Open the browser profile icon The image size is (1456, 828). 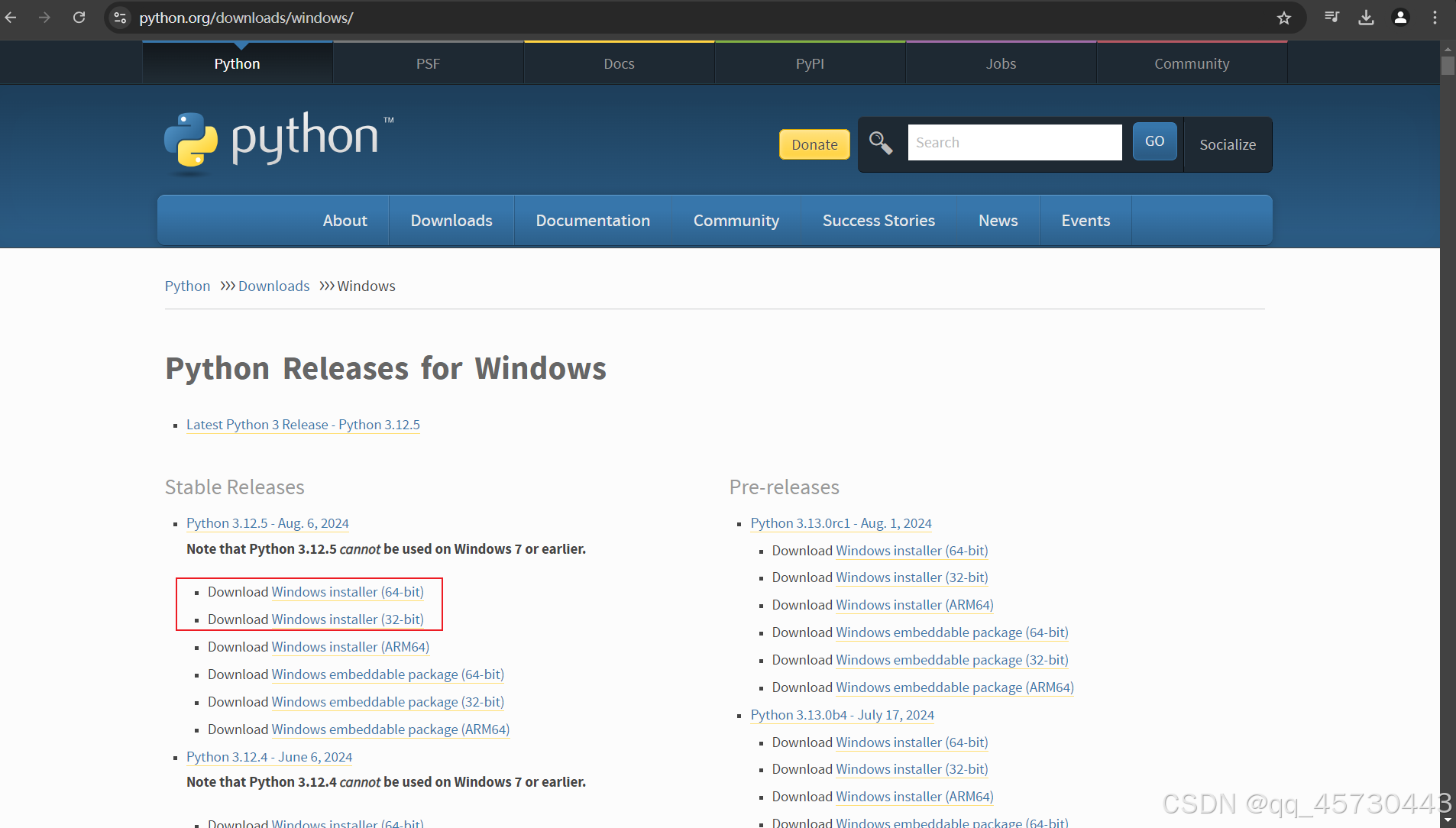[x=1401, y=18]
